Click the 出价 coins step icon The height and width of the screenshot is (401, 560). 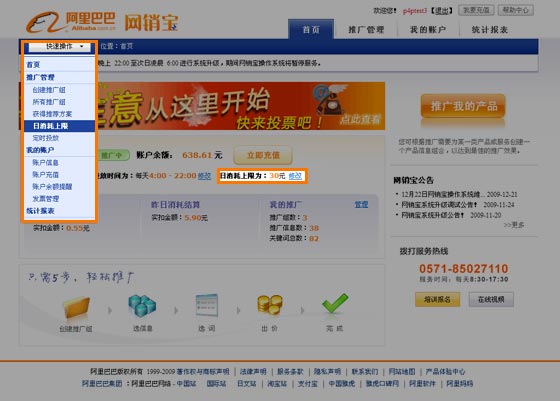[x=270, y=305]
